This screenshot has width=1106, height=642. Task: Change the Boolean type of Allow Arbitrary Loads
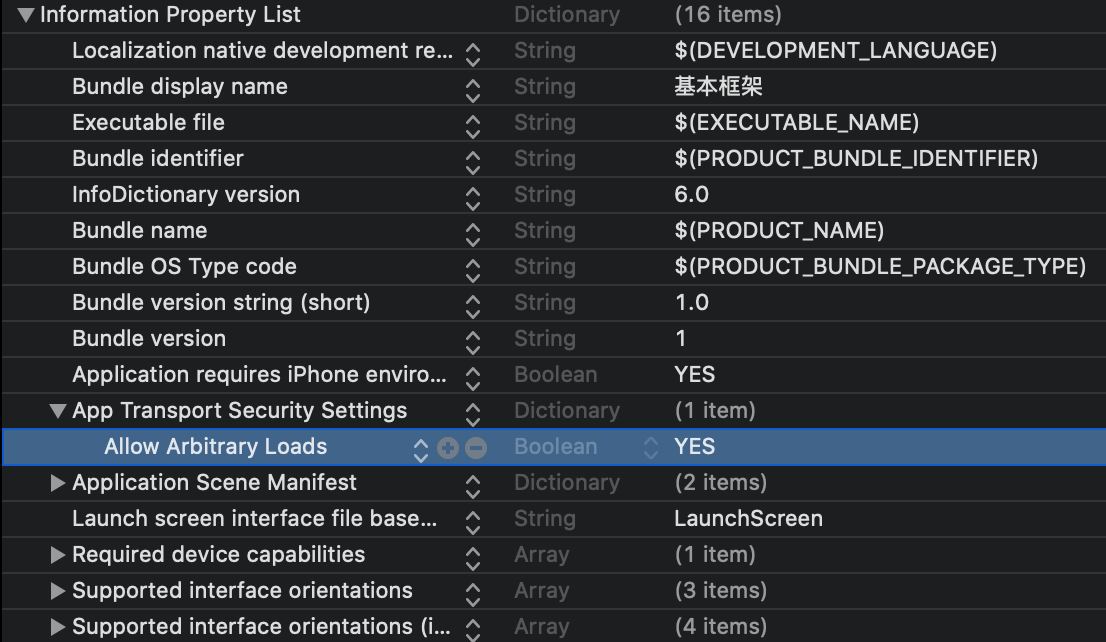[555, 447]
